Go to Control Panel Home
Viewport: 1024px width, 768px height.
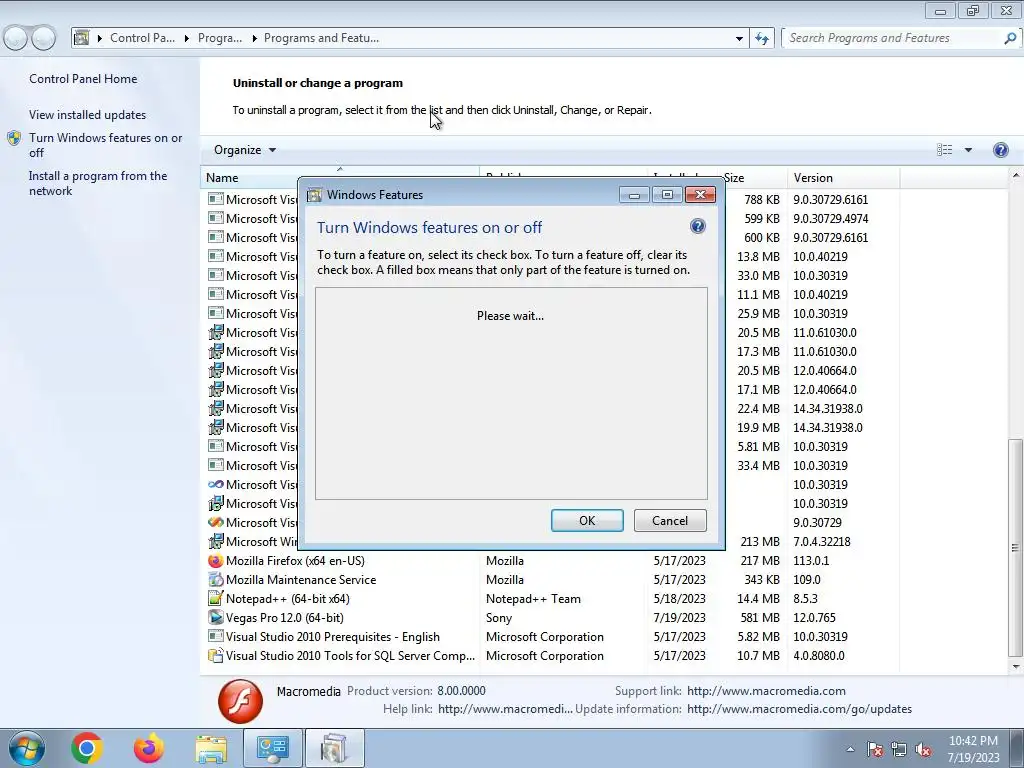[83, 79]
